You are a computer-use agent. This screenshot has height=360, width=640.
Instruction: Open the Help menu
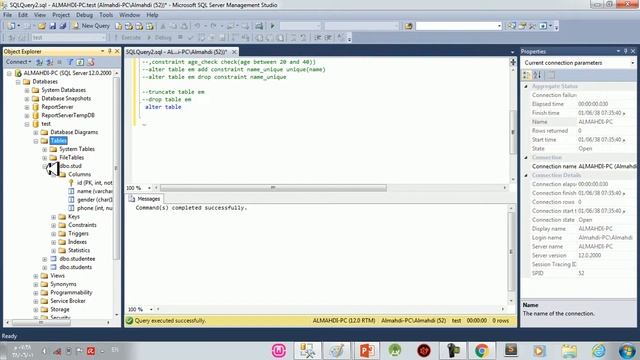click(x=152, y=15)
